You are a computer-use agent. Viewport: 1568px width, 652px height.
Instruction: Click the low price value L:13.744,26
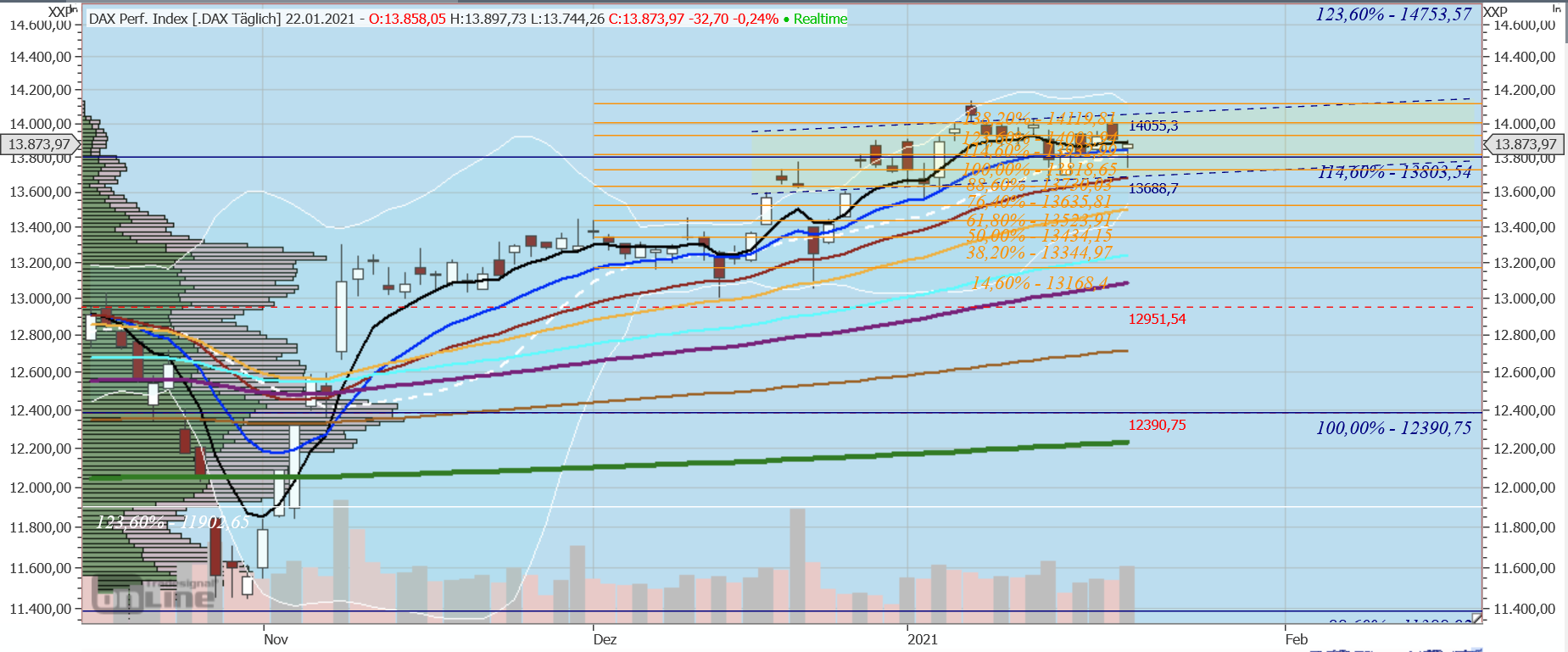pyautogui.click(x=567, y=19)
